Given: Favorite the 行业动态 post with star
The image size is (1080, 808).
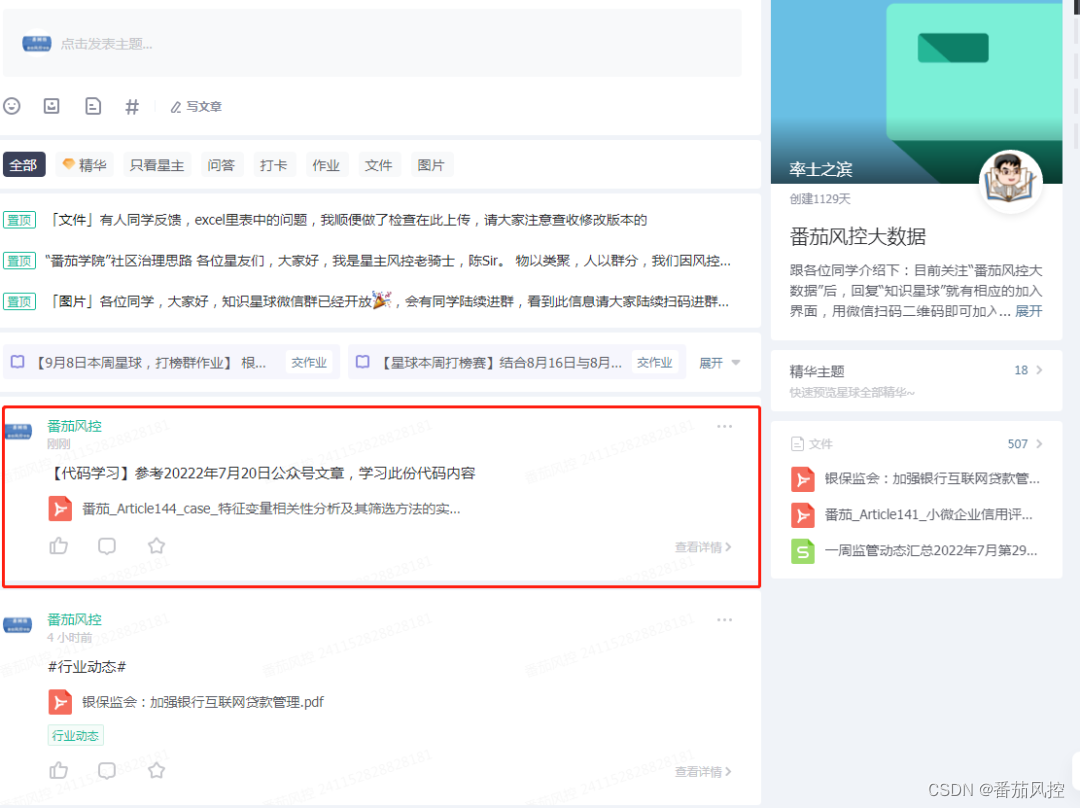Looking at the screenshot, I should coord(156,770).
